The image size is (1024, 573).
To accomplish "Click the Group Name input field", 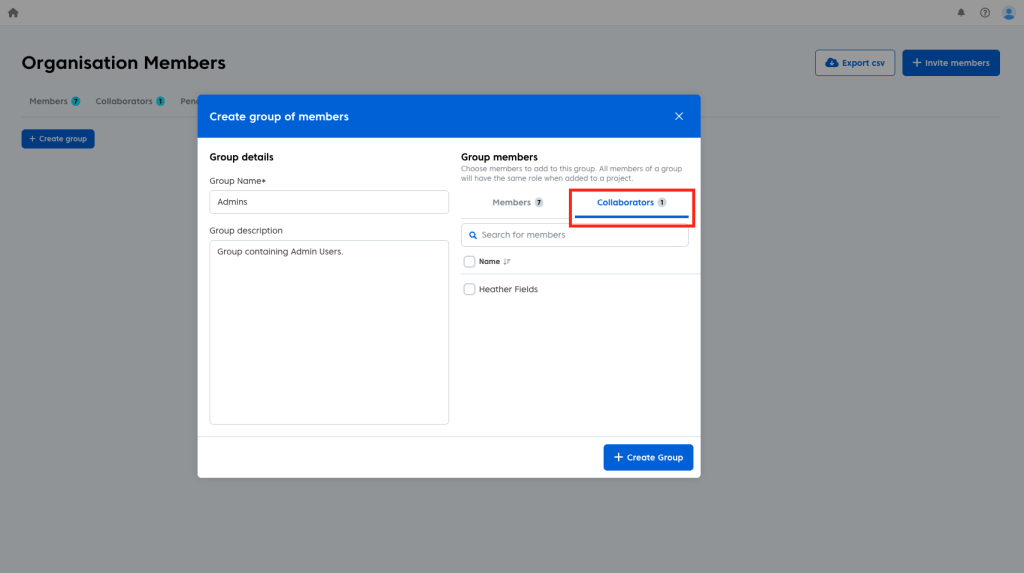I will click(329, 202).
